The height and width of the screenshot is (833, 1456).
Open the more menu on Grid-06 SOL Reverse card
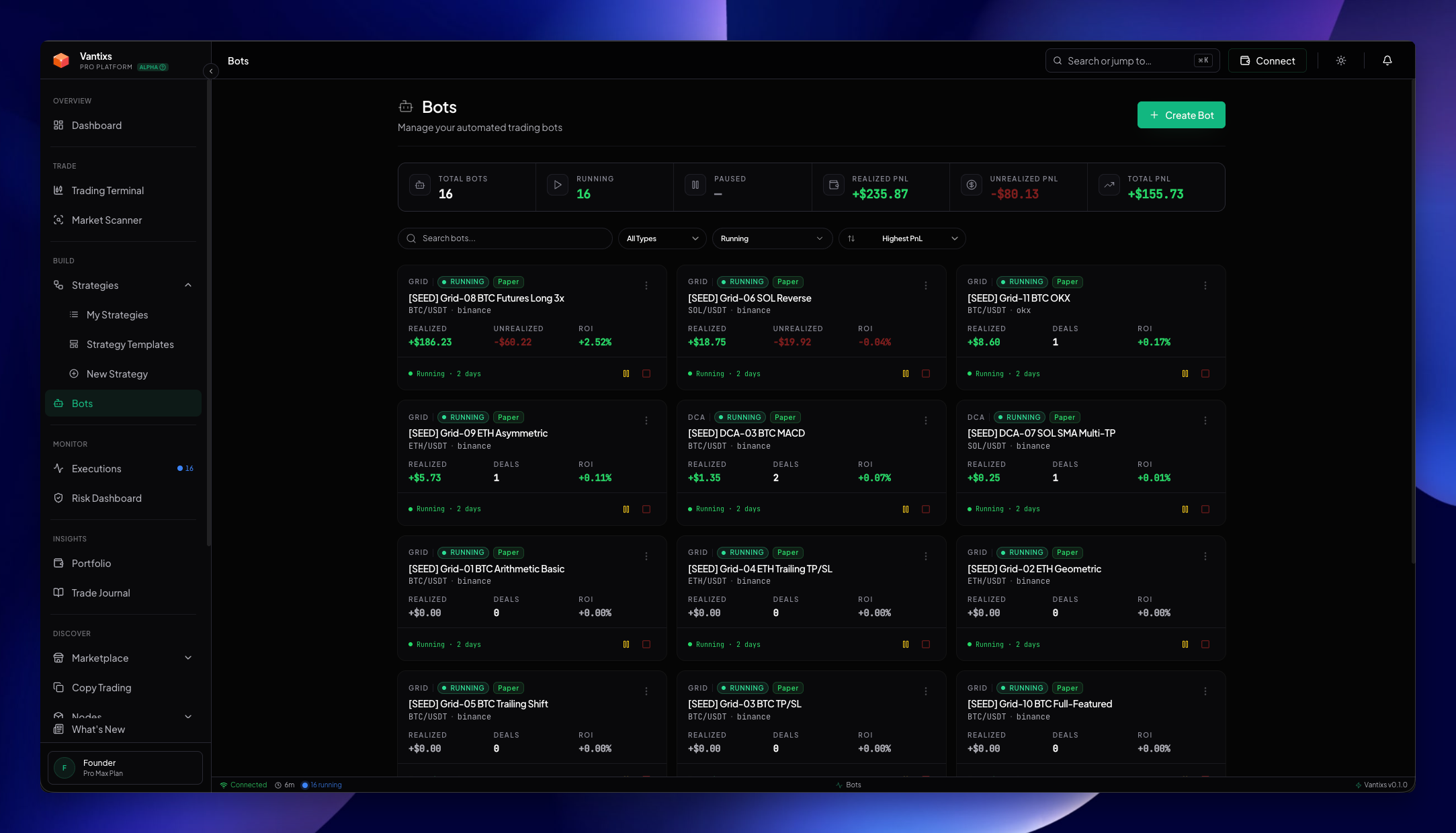pos(926,286)
